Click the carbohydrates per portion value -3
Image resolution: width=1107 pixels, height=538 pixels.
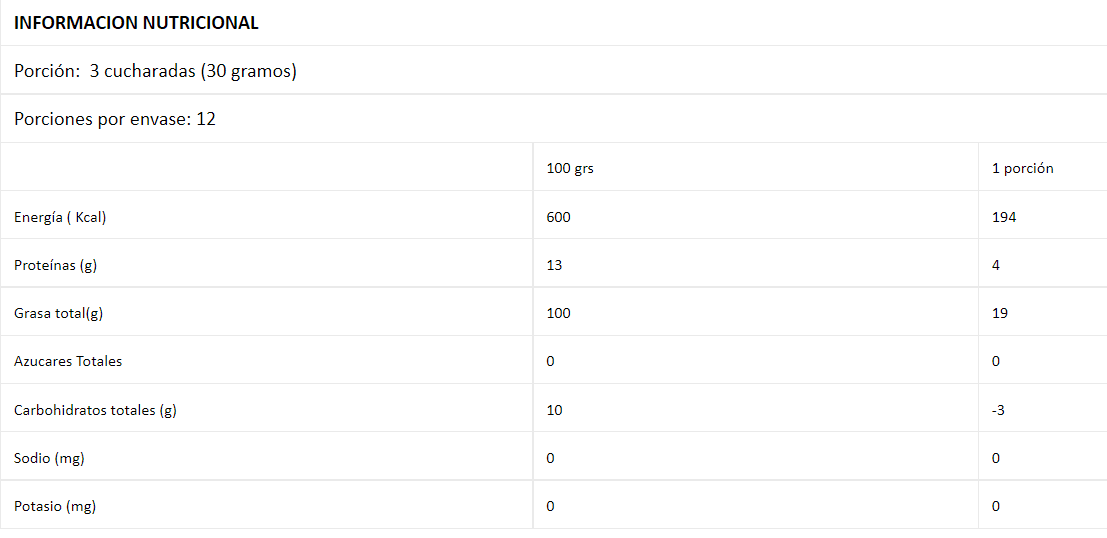pyautogui.click(x=999, y=410)
